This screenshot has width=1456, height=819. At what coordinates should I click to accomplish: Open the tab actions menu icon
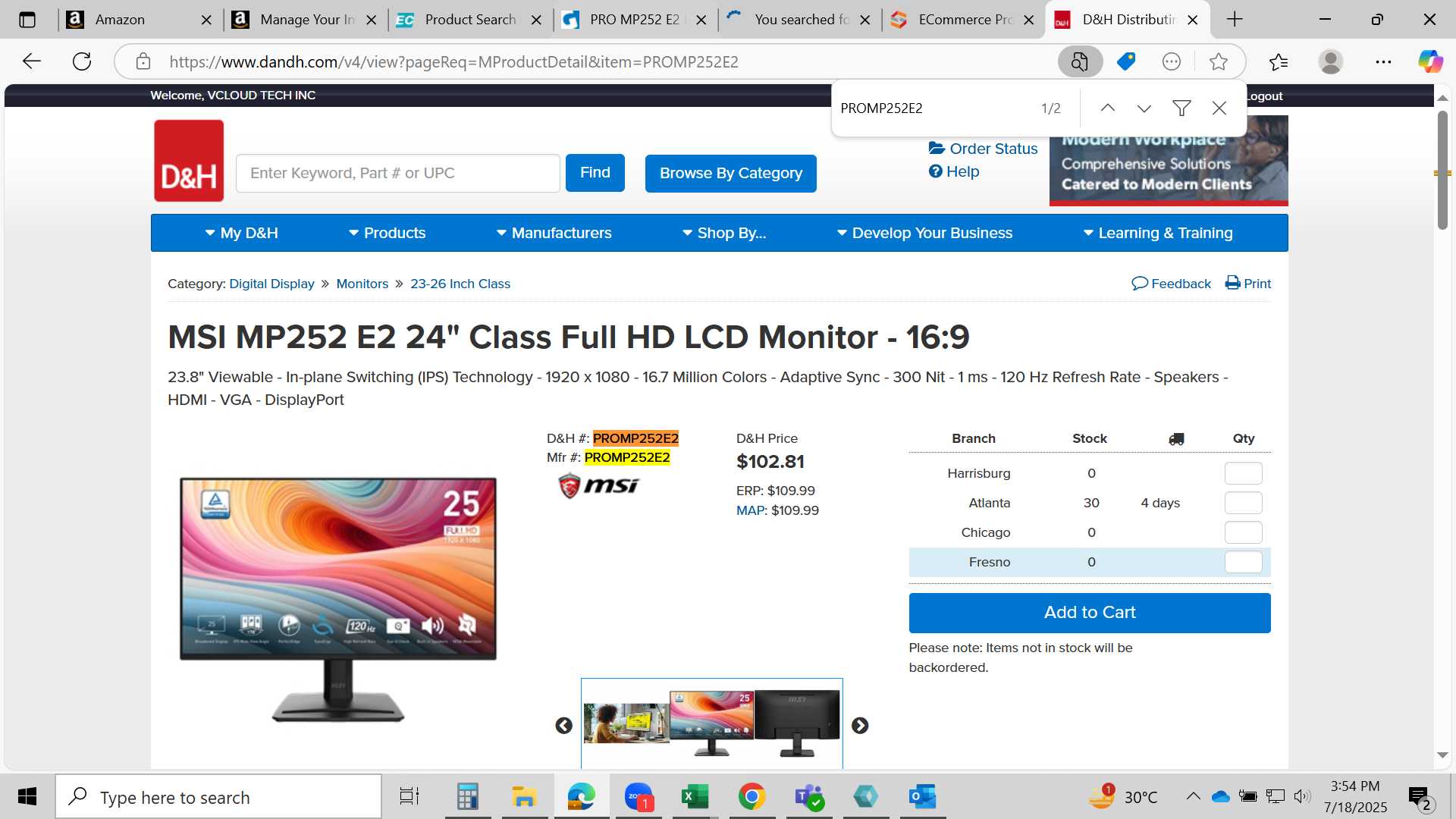click(27, 20)
